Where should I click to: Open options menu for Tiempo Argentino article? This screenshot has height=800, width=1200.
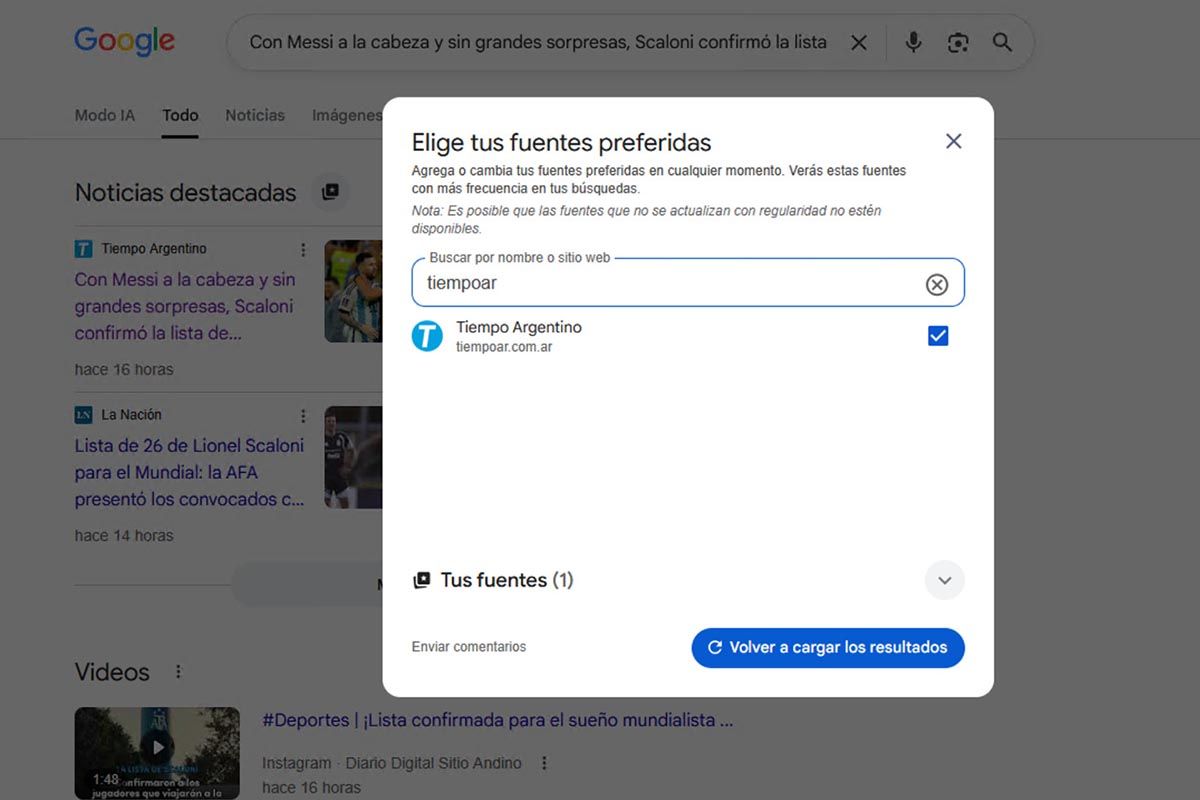[303, 249]
